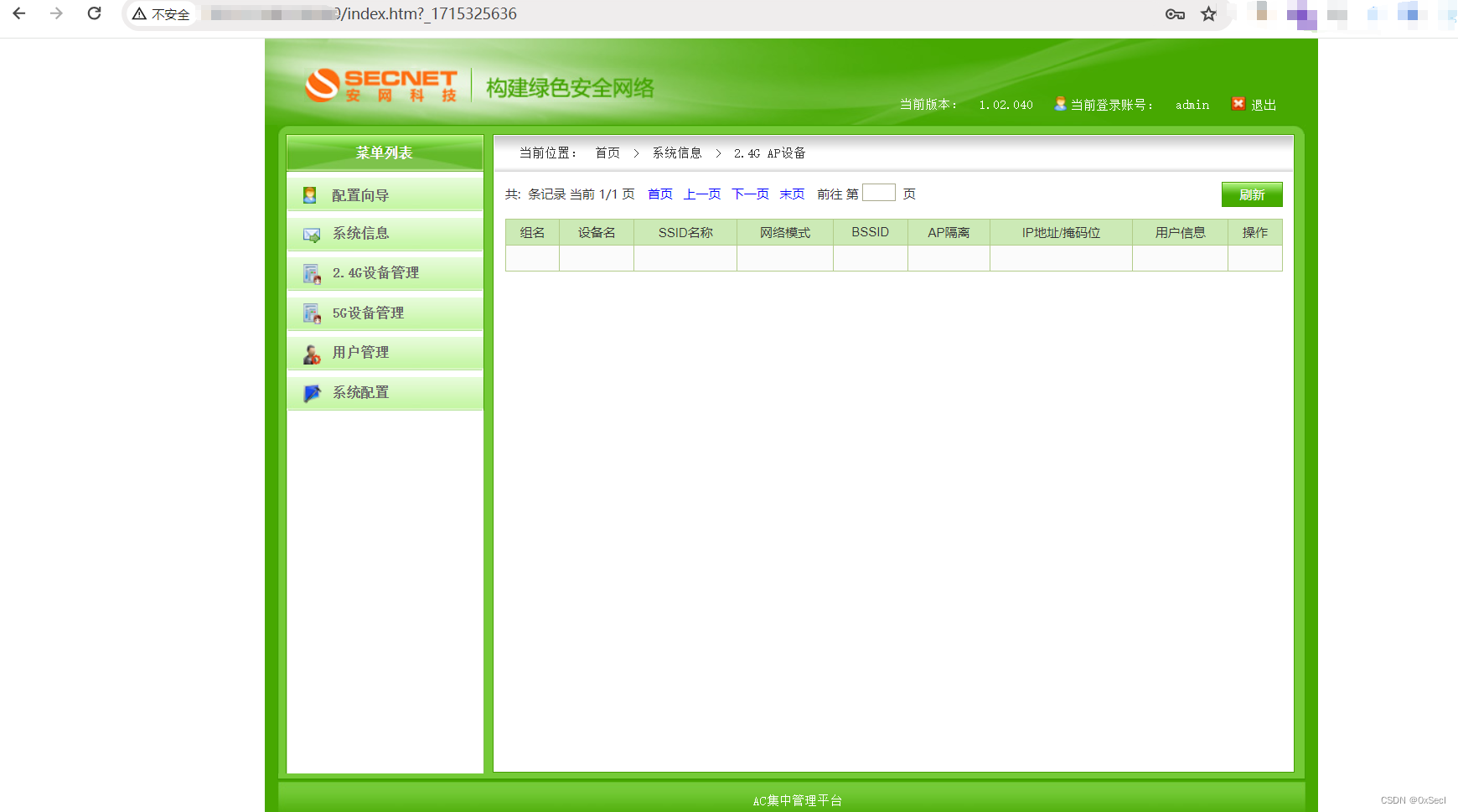Click 系统信息 in the breadcrumb

click(677, 153)
